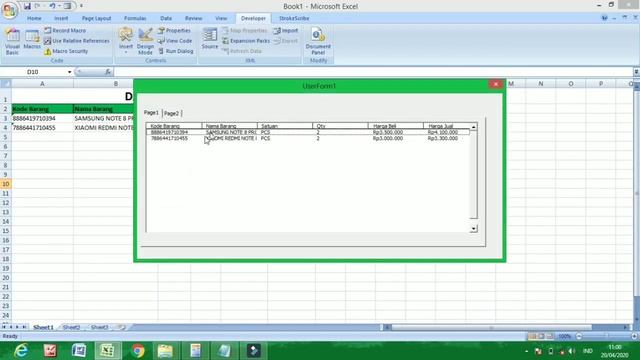
Task: Open Internet Explorer from taskbar
Action: (21, 351)
